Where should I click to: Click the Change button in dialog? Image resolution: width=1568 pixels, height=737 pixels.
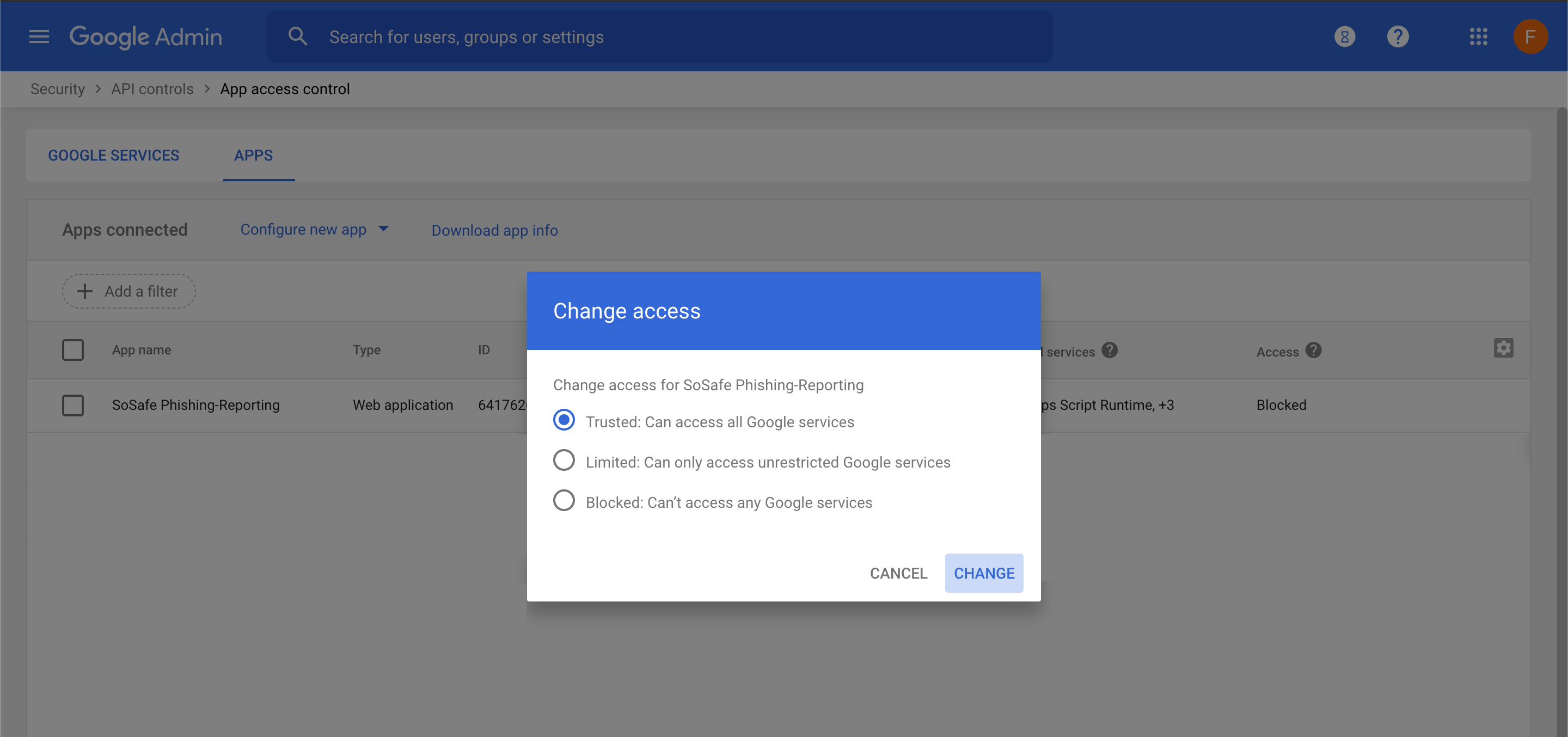[984, 573]
